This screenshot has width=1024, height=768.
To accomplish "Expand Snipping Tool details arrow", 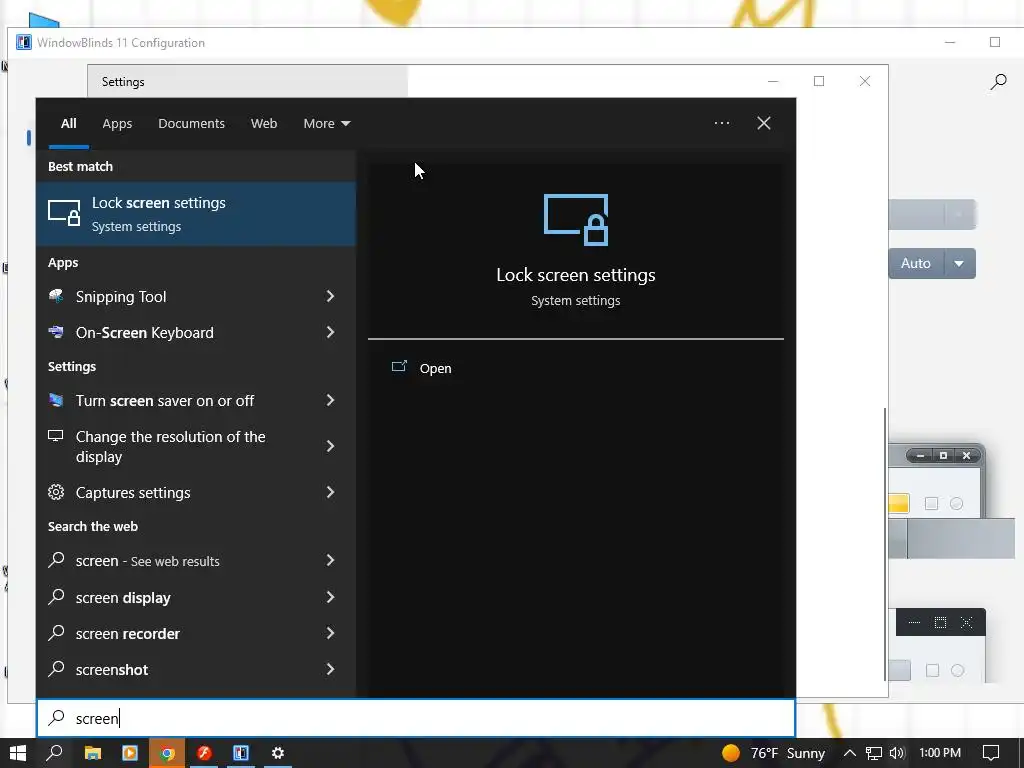I will (330, 296).
